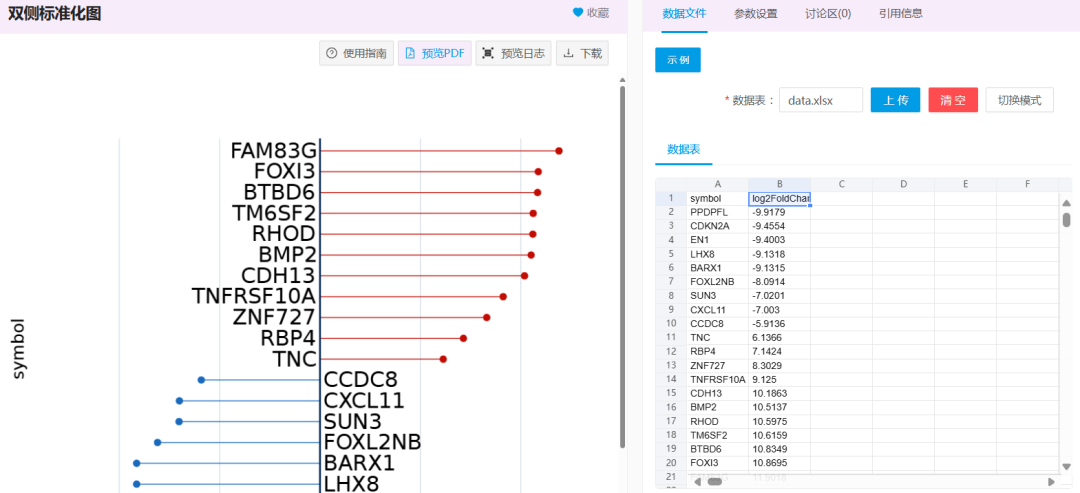Click the LHX8 cell in the spreadsheet
The image size is (1080, 493).
click(717, 254)
